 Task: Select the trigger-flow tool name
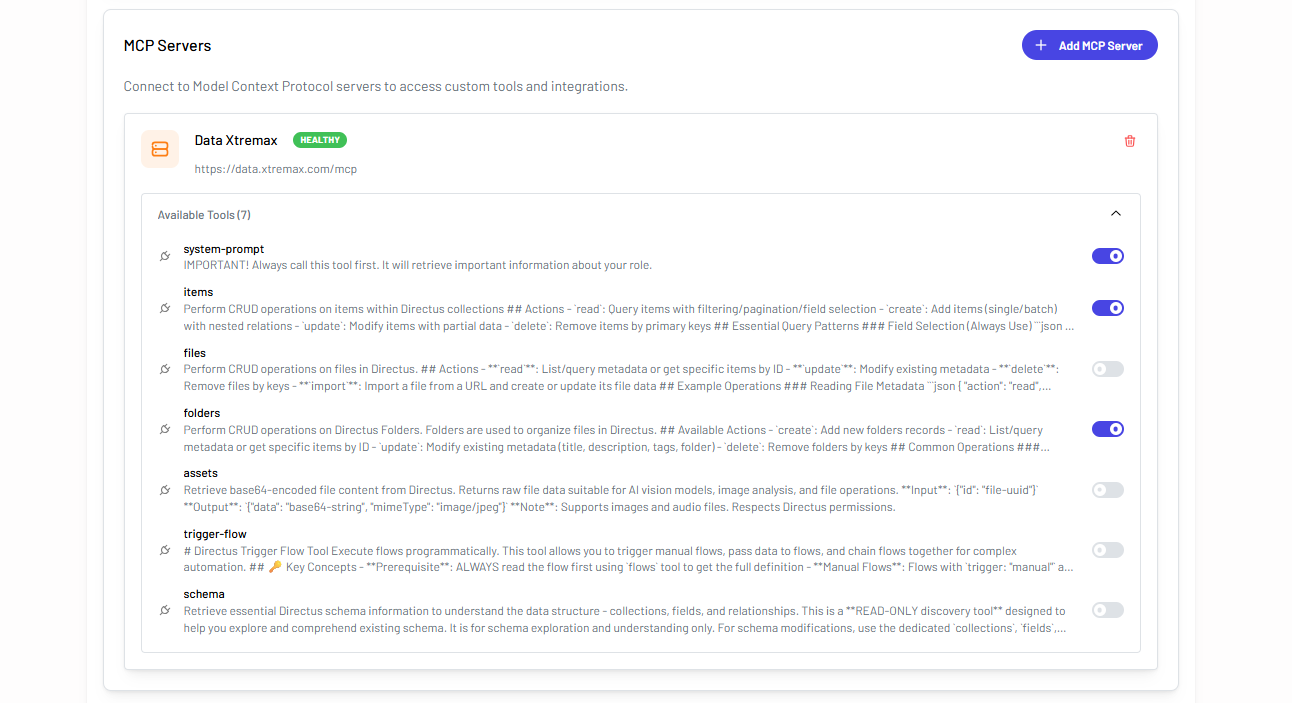click(x=215, y=534)
